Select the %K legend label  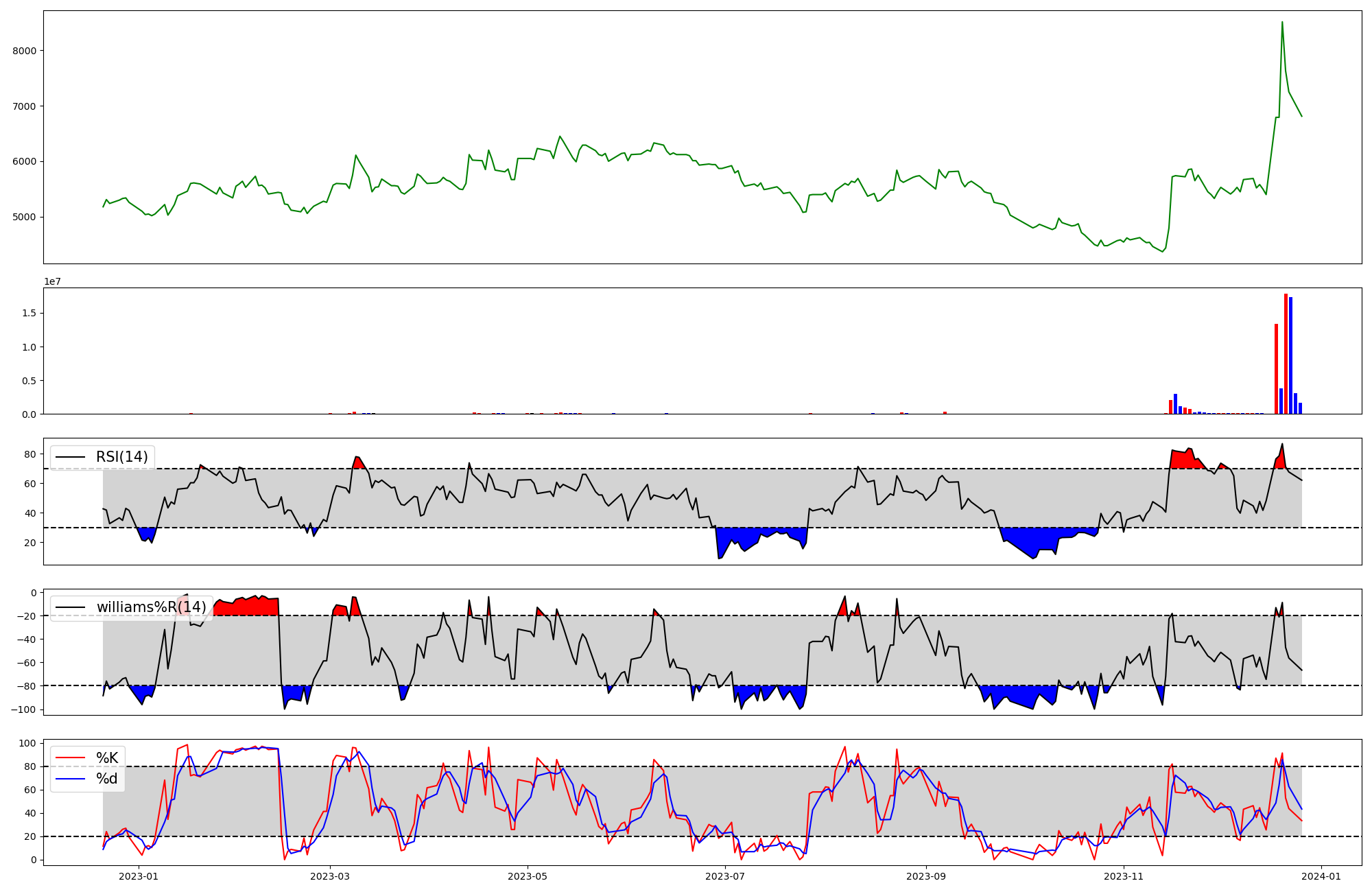(107, 758)
